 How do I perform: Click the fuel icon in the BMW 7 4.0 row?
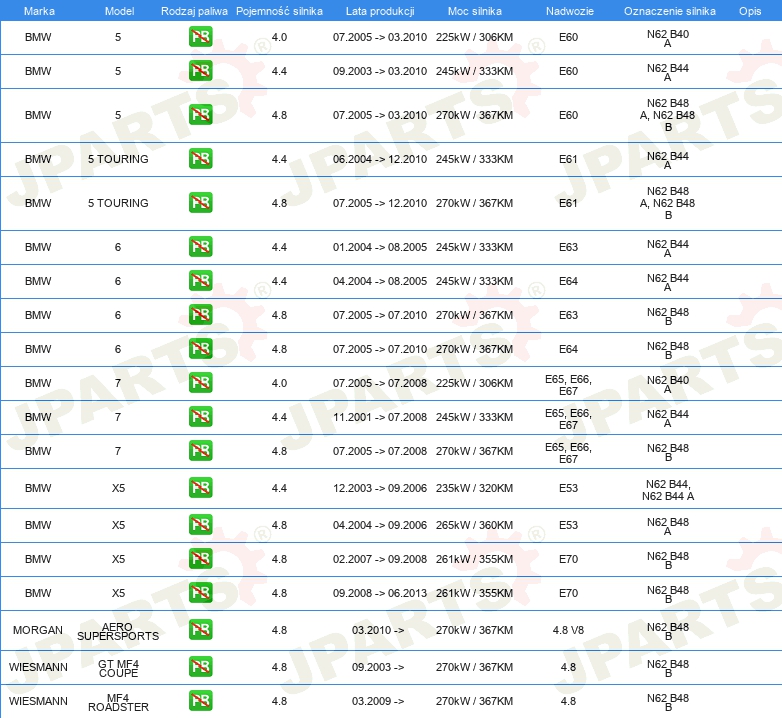click(200, 383)
